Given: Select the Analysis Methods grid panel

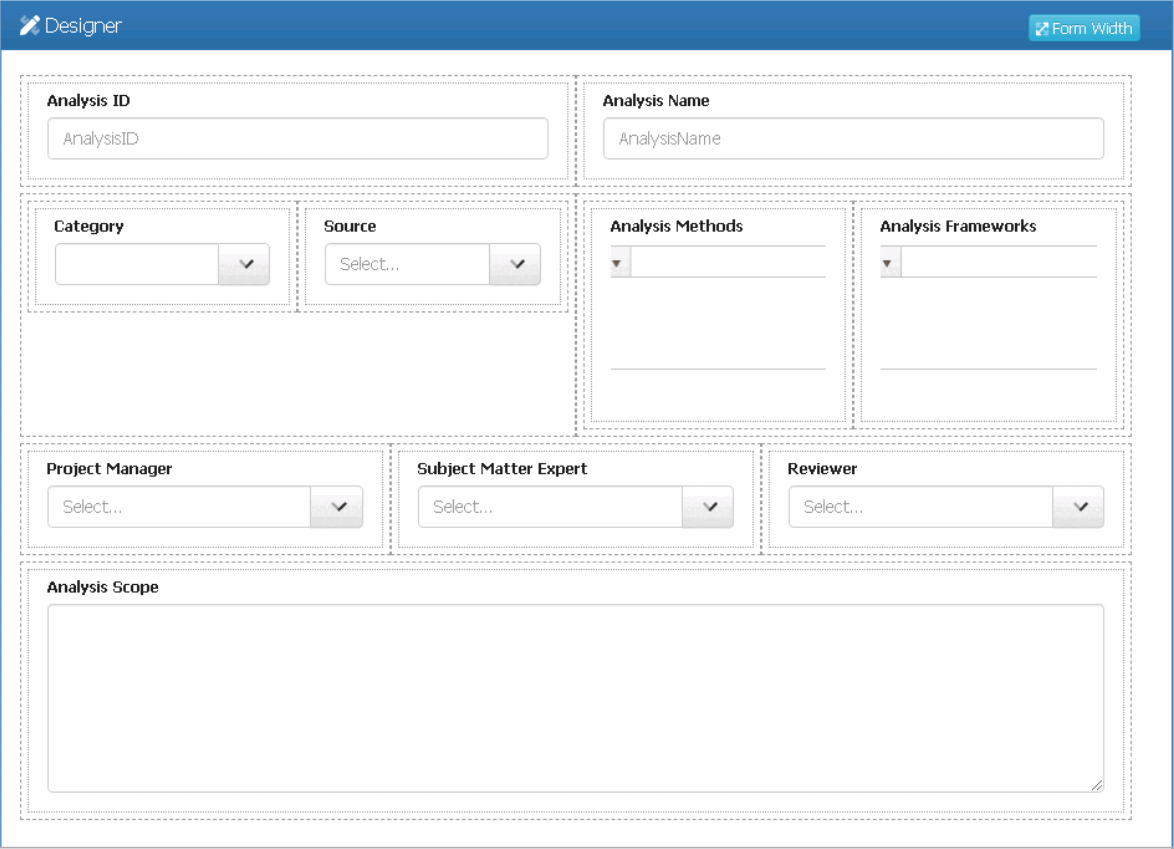Looking at the screenshot, I should click(718, 313).
